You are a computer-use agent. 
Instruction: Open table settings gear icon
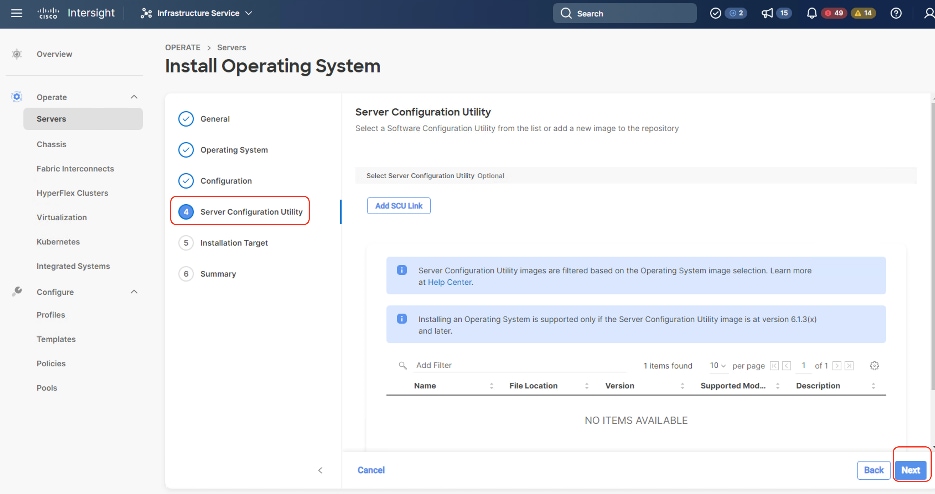[x=874, y=366]
